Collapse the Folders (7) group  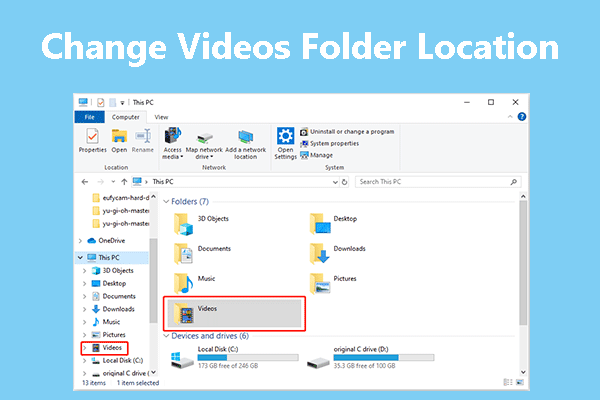(167, 201)
